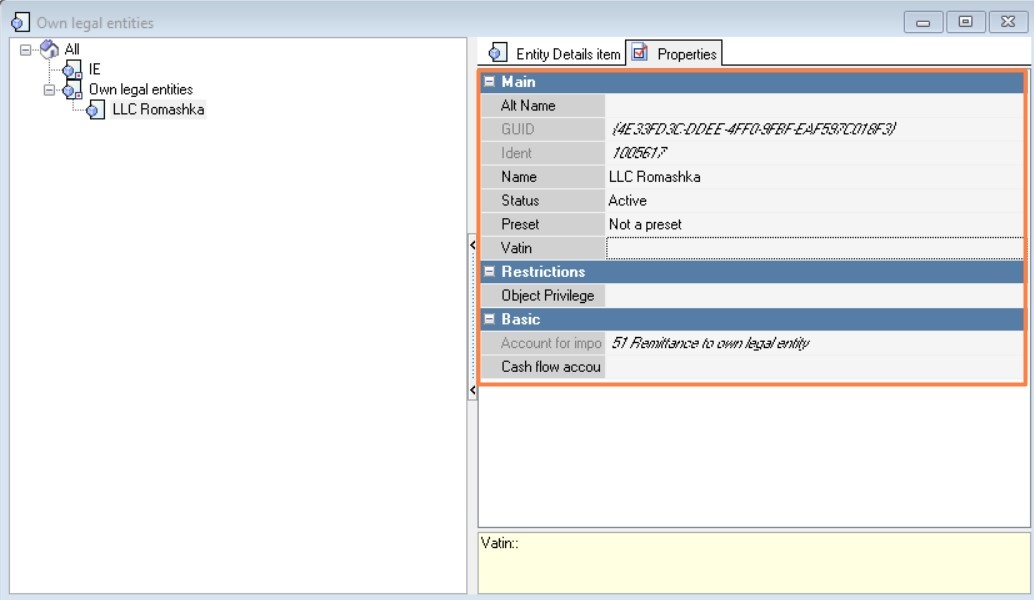Click the Name property label
This screenshot has height=600, width=1034.
[518, 177]
